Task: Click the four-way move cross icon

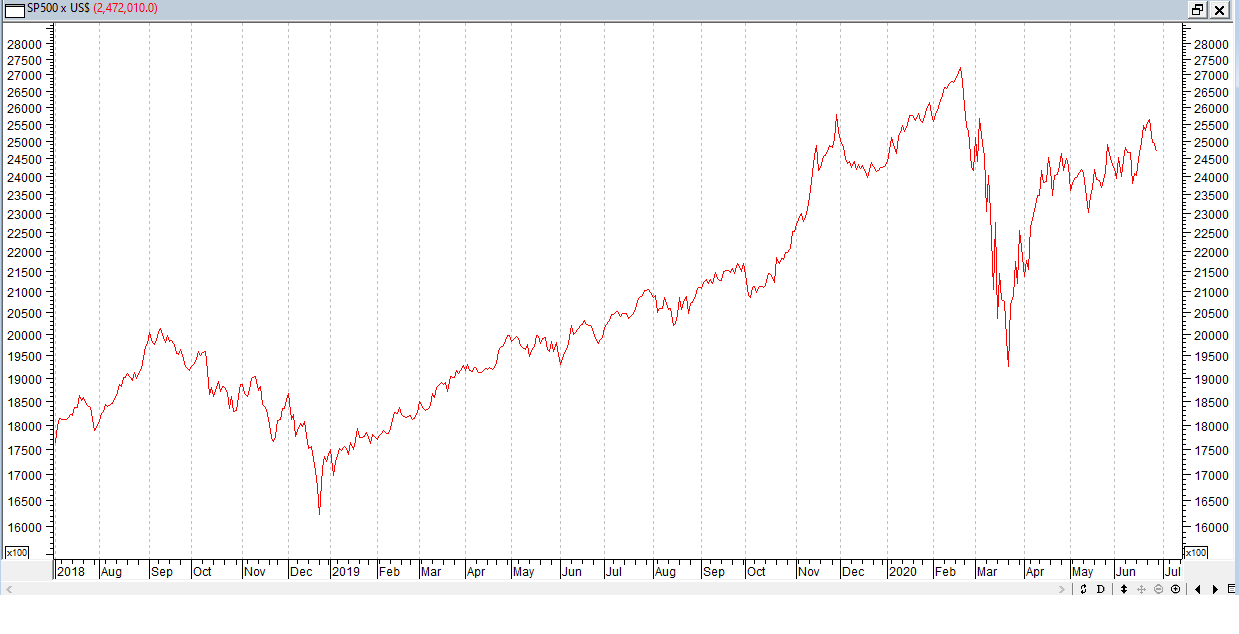Action: (1141, 589)
